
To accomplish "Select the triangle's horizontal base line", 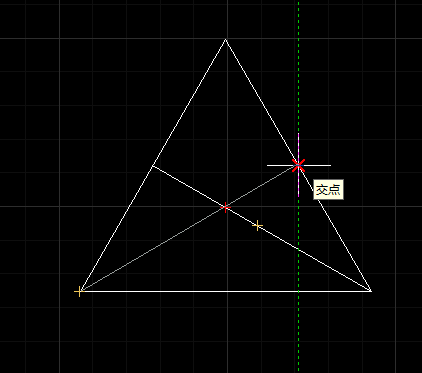I will tap(225, 291).
